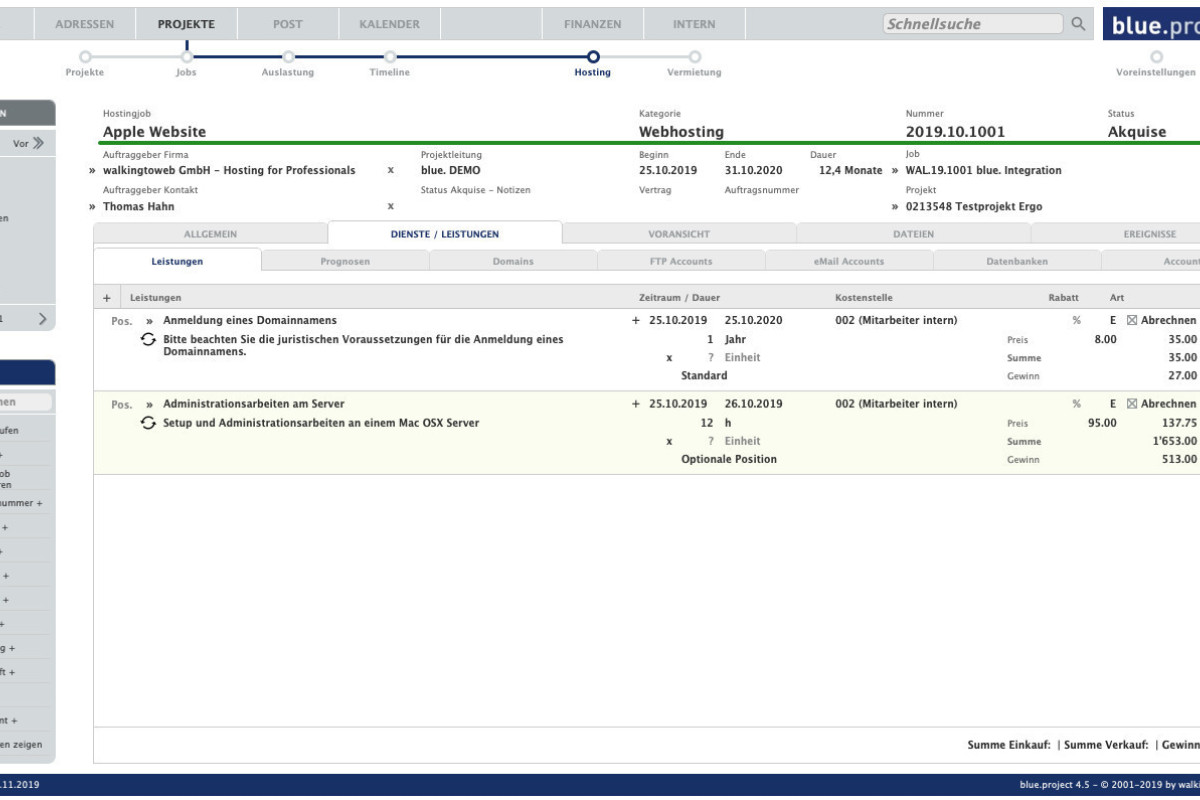Click x beside Administrationsarbeiten Einheit field
The width and height of the screenshot is (1200, 800).
(669, 441)
